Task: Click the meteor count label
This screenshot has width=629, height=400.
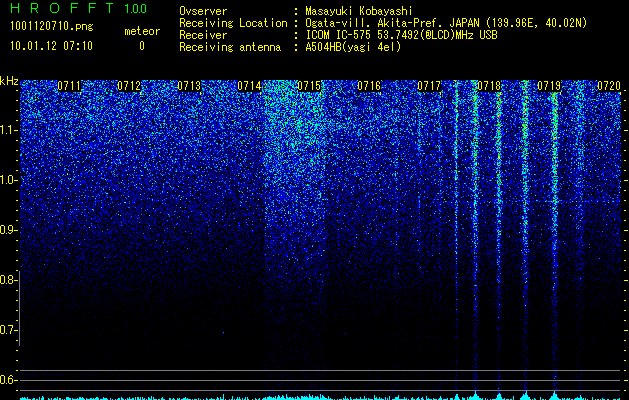Action: [x=142, y=31]
